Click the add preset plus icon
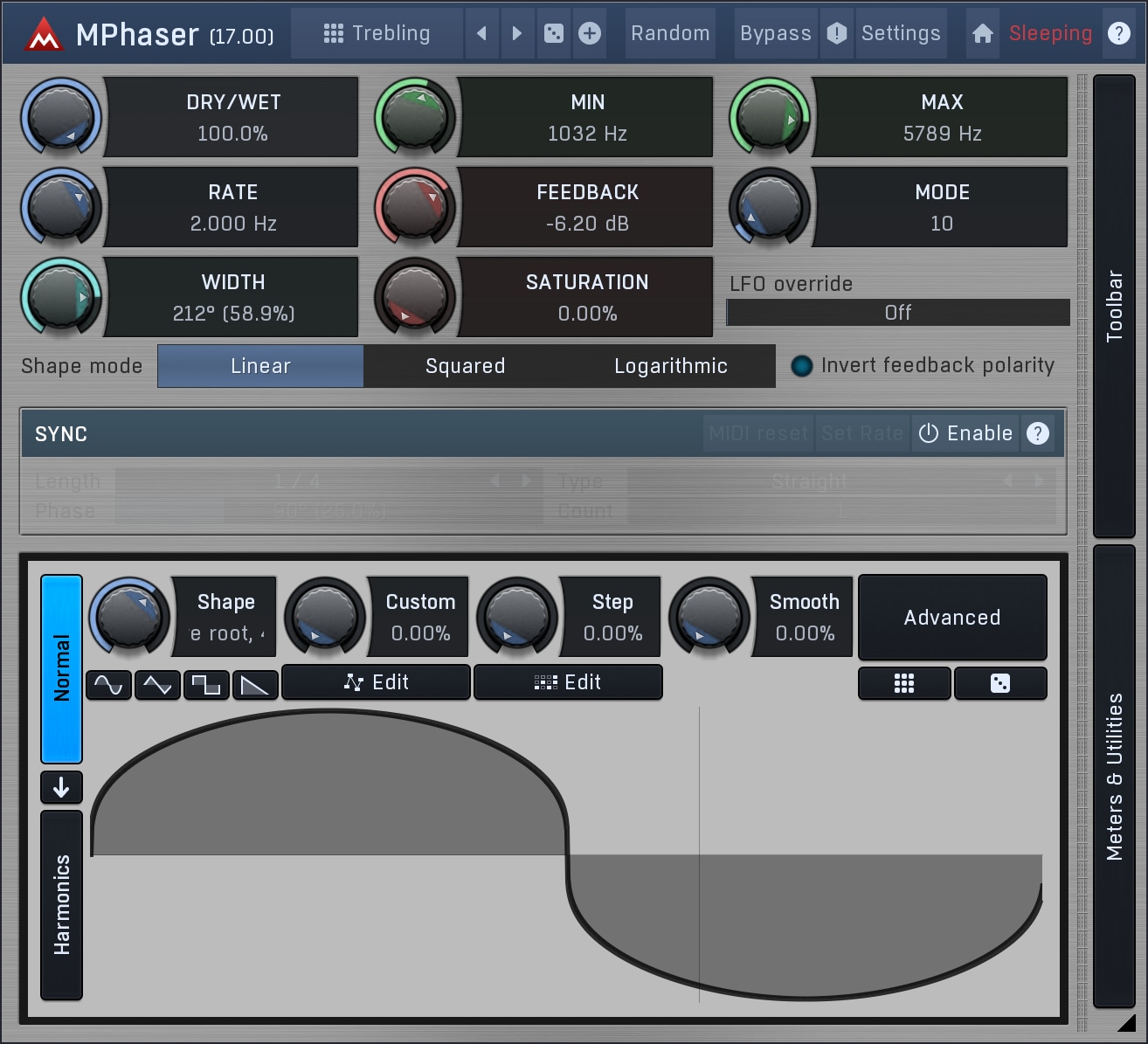The width and height of the screenshot is (1148, 1044). 591,33
